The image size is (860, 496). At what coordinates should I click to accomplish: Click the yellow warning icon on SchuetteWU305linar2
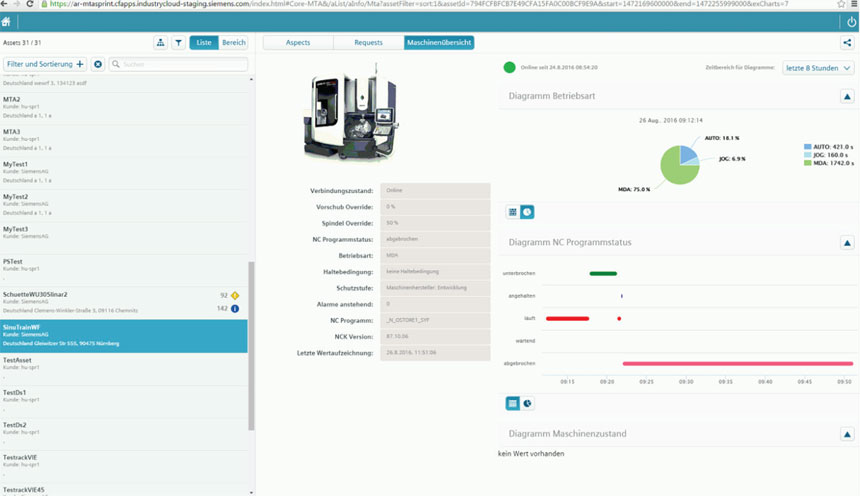tap(235, 295)
